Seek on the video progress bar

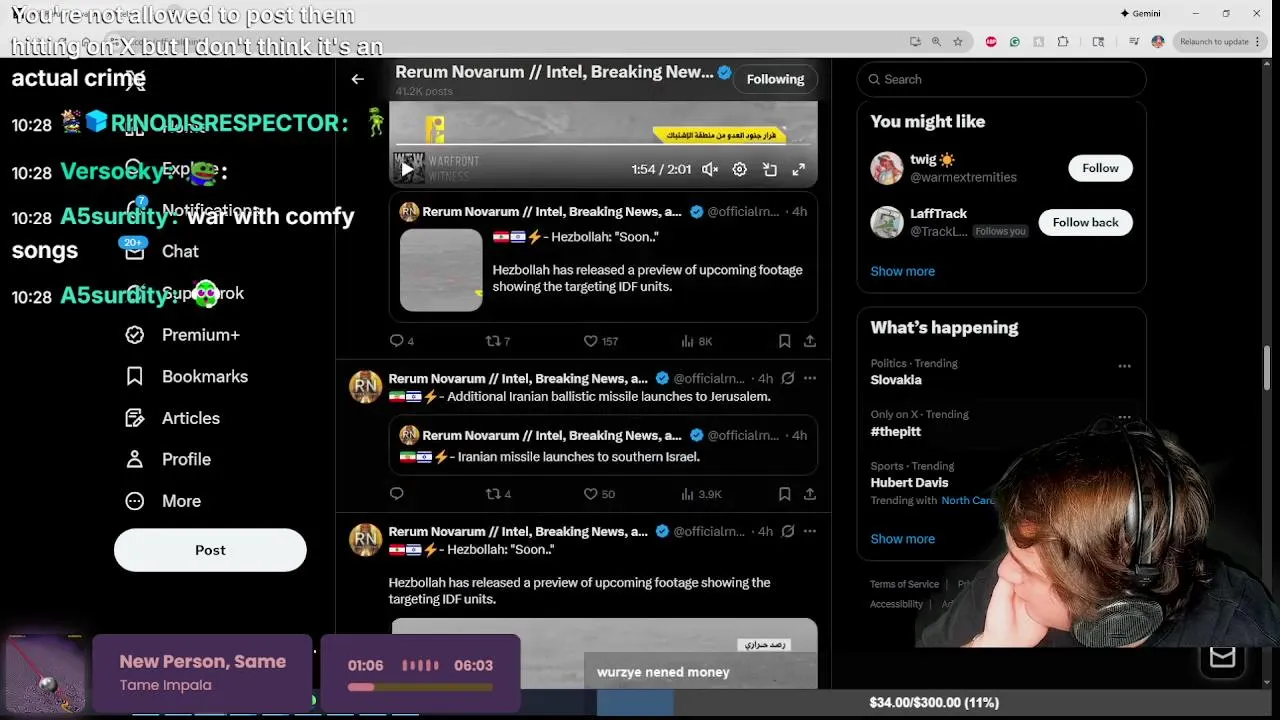pyautogui.click(x=603, y=144)
